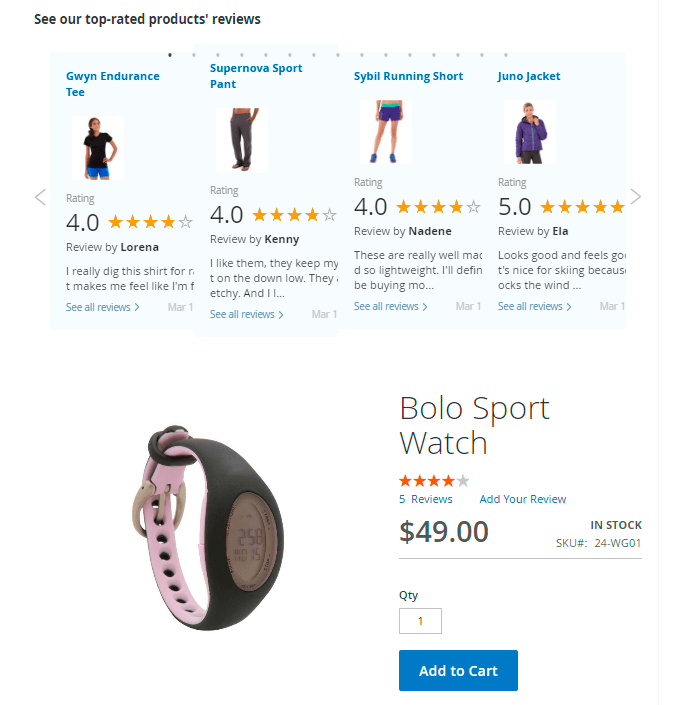See all reviews for Sybil Running Short
Image resolution: width=685 pixels, height=705 pixels.
[391, 306]
